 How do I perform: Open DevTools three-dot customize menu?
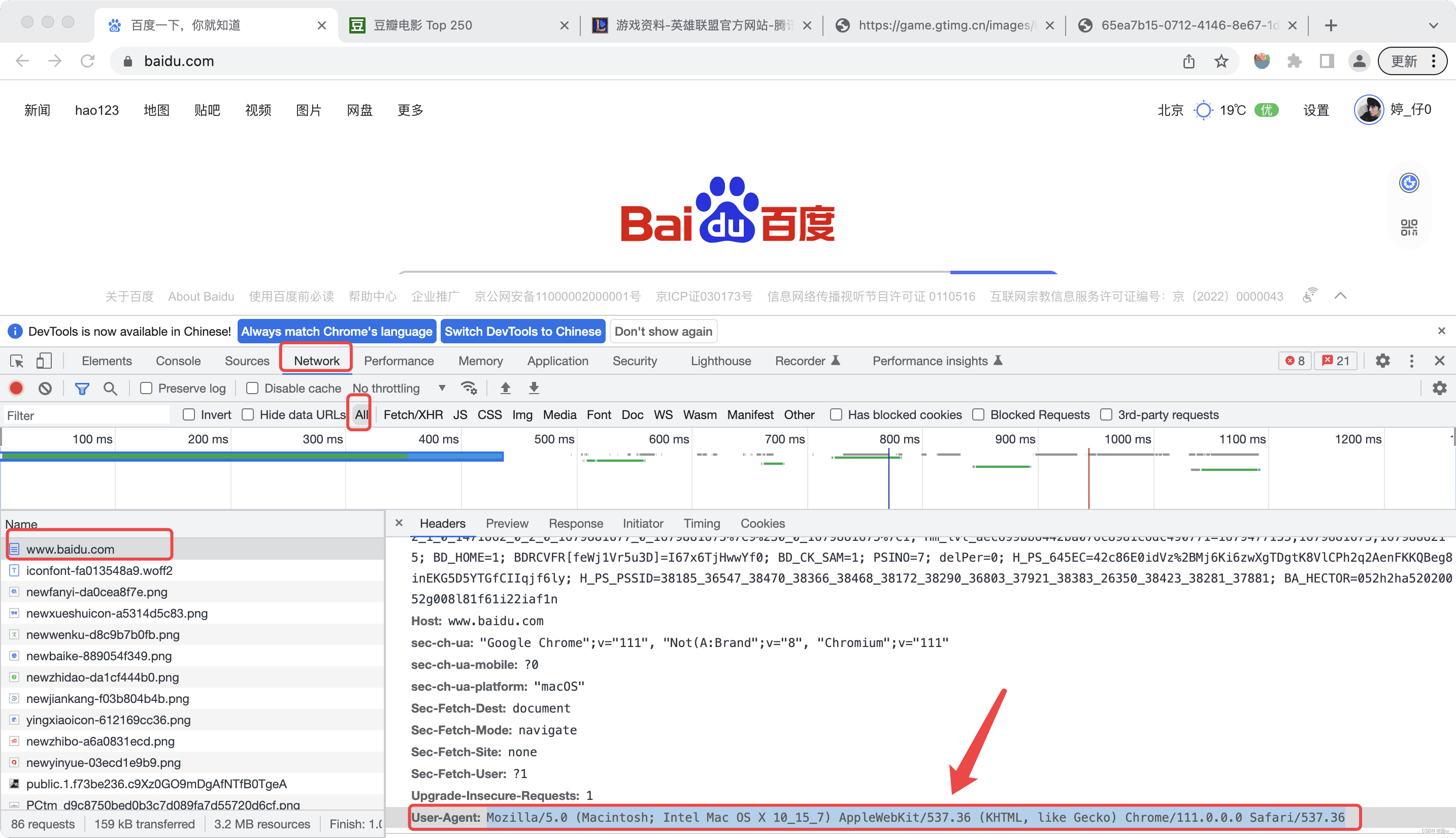tap(1411, 361)
